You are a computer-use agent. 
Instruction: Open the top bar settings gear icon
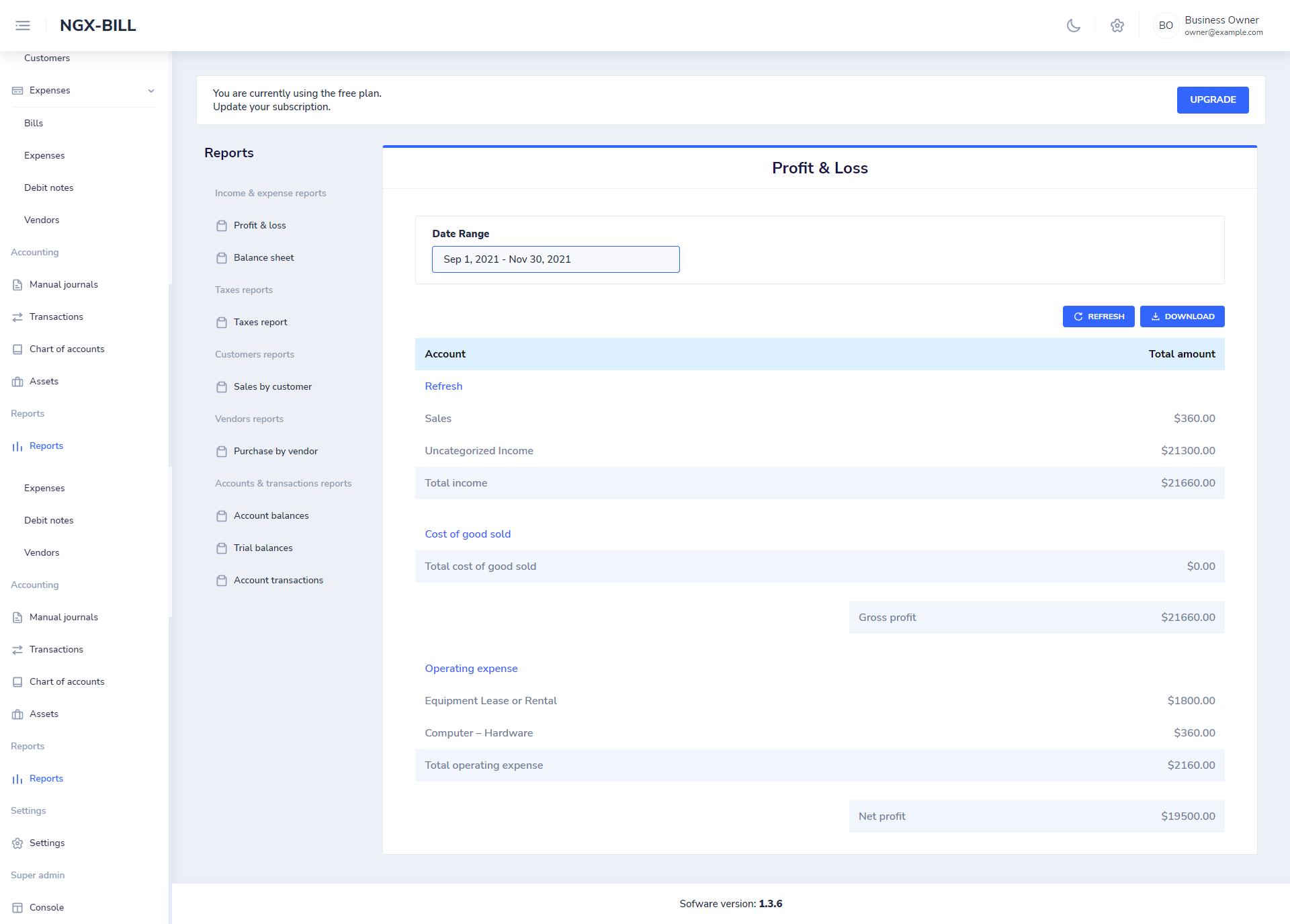click(1117, 26)
